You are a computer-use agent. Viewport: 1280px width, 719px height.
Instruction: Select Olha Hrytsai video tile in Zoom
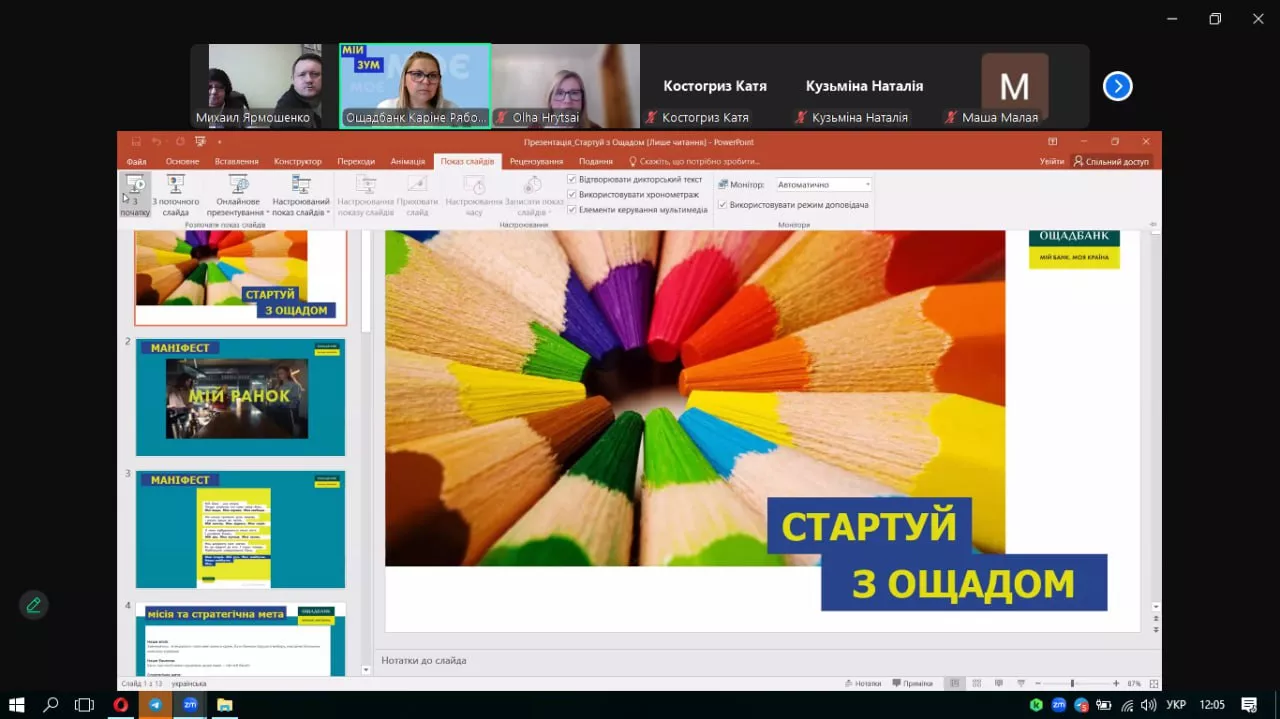coord(566,85)
